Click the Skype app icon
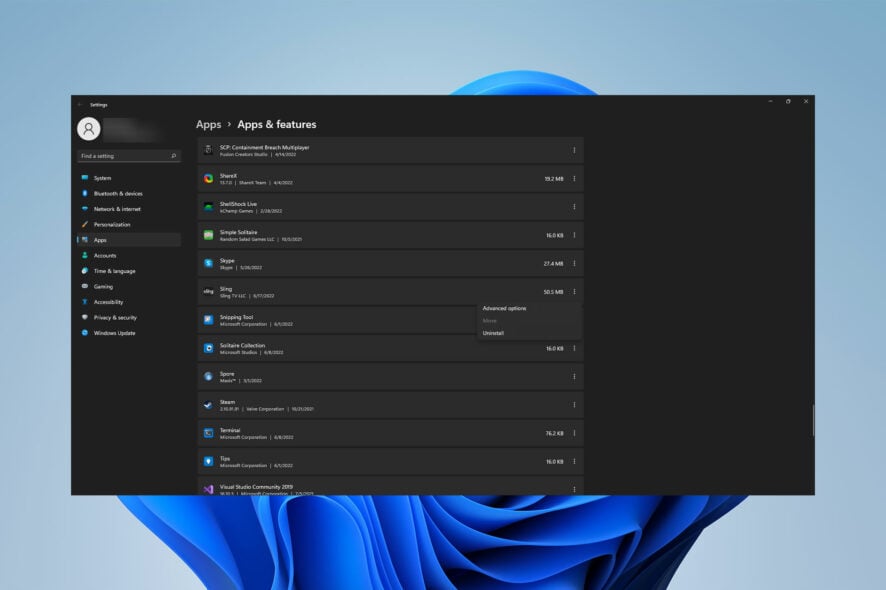886x590 pixels. tap(209, 263)
